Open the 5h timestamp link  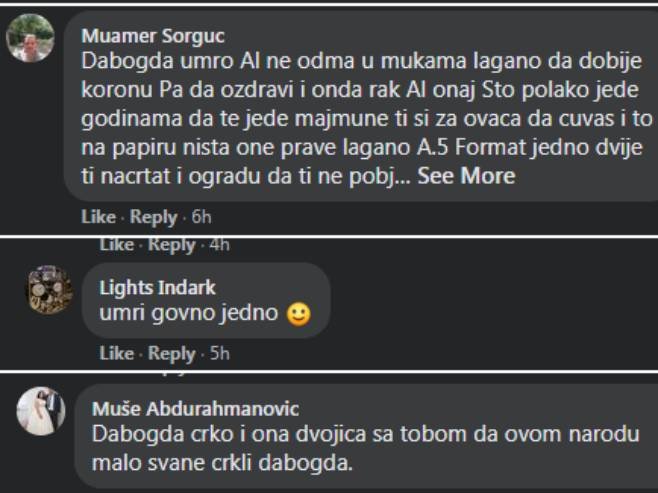pos(220,353)
